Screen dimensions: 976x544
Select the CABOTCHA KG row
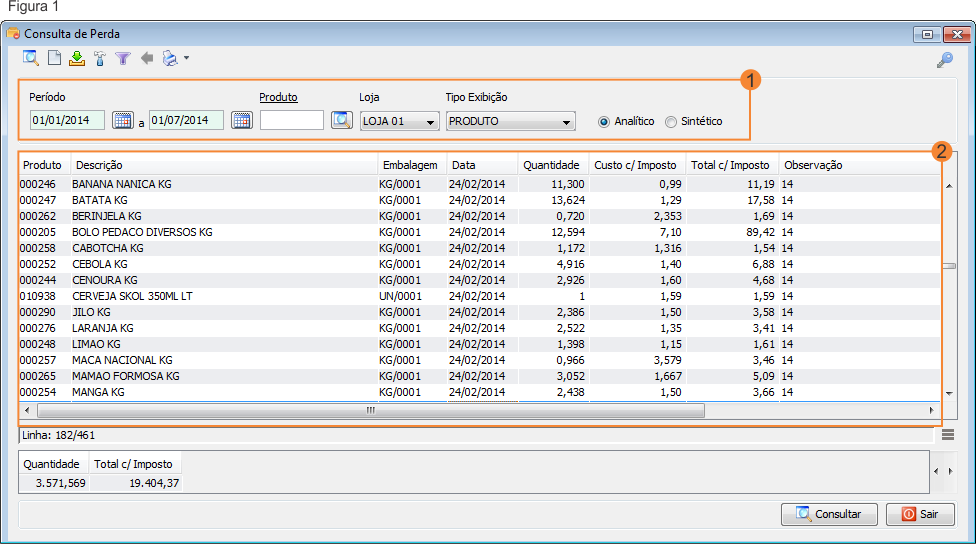479,248
